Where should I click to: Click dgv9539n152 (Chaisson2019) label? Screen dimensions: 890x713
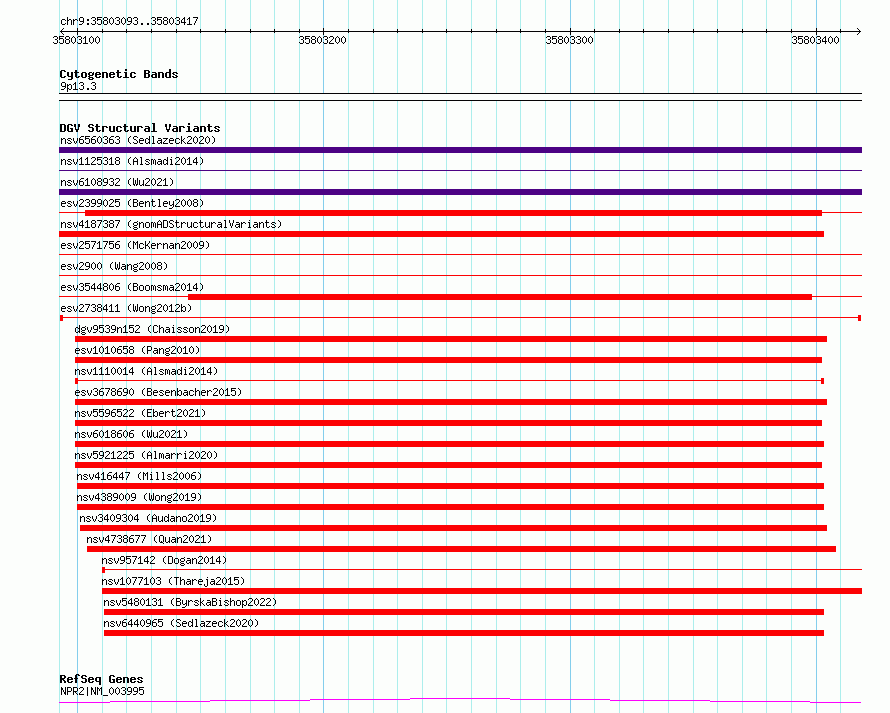point(152,329)
